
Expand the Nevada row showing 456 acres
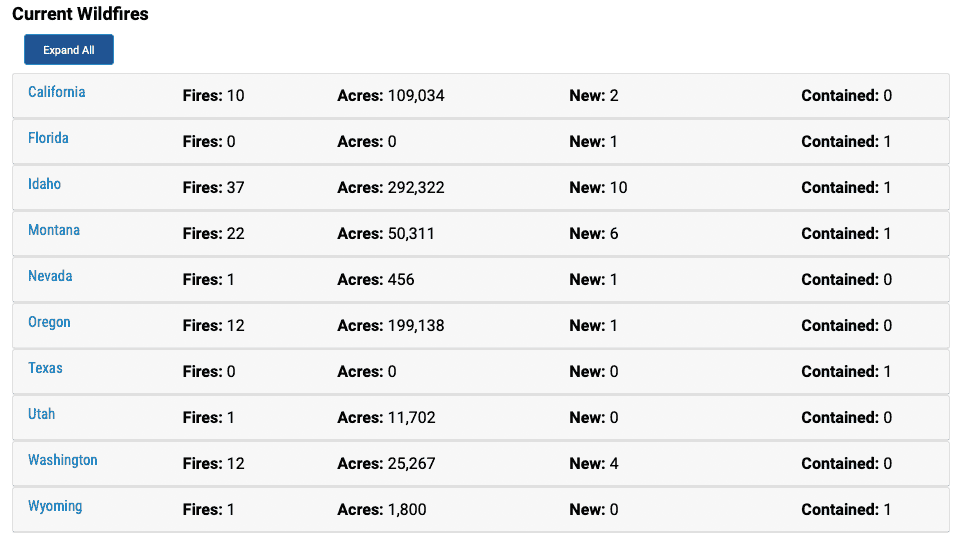pyautogui.click(x=481, y=279)
